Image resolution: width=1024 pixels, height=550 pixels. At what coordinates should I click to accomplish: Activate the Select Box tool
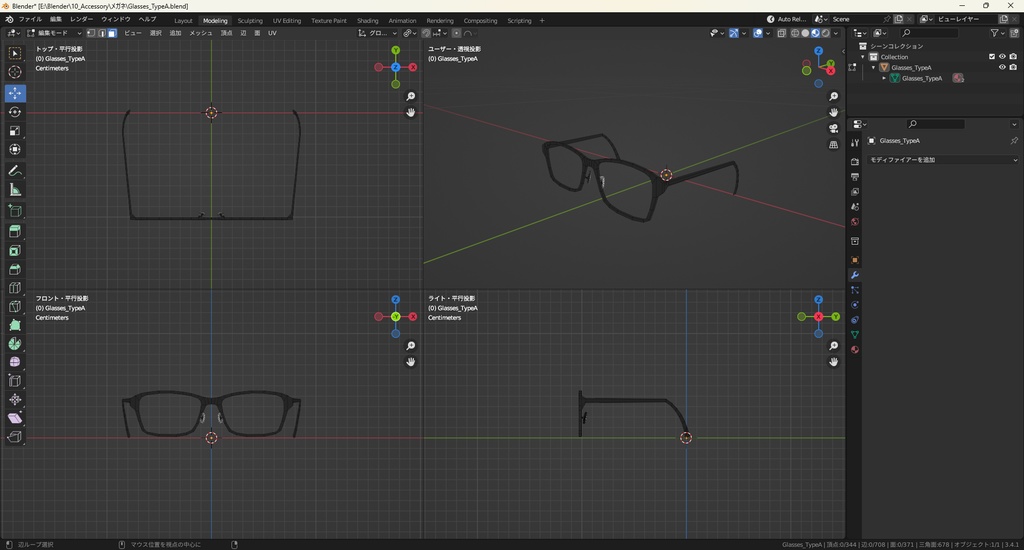click(15, 53)
